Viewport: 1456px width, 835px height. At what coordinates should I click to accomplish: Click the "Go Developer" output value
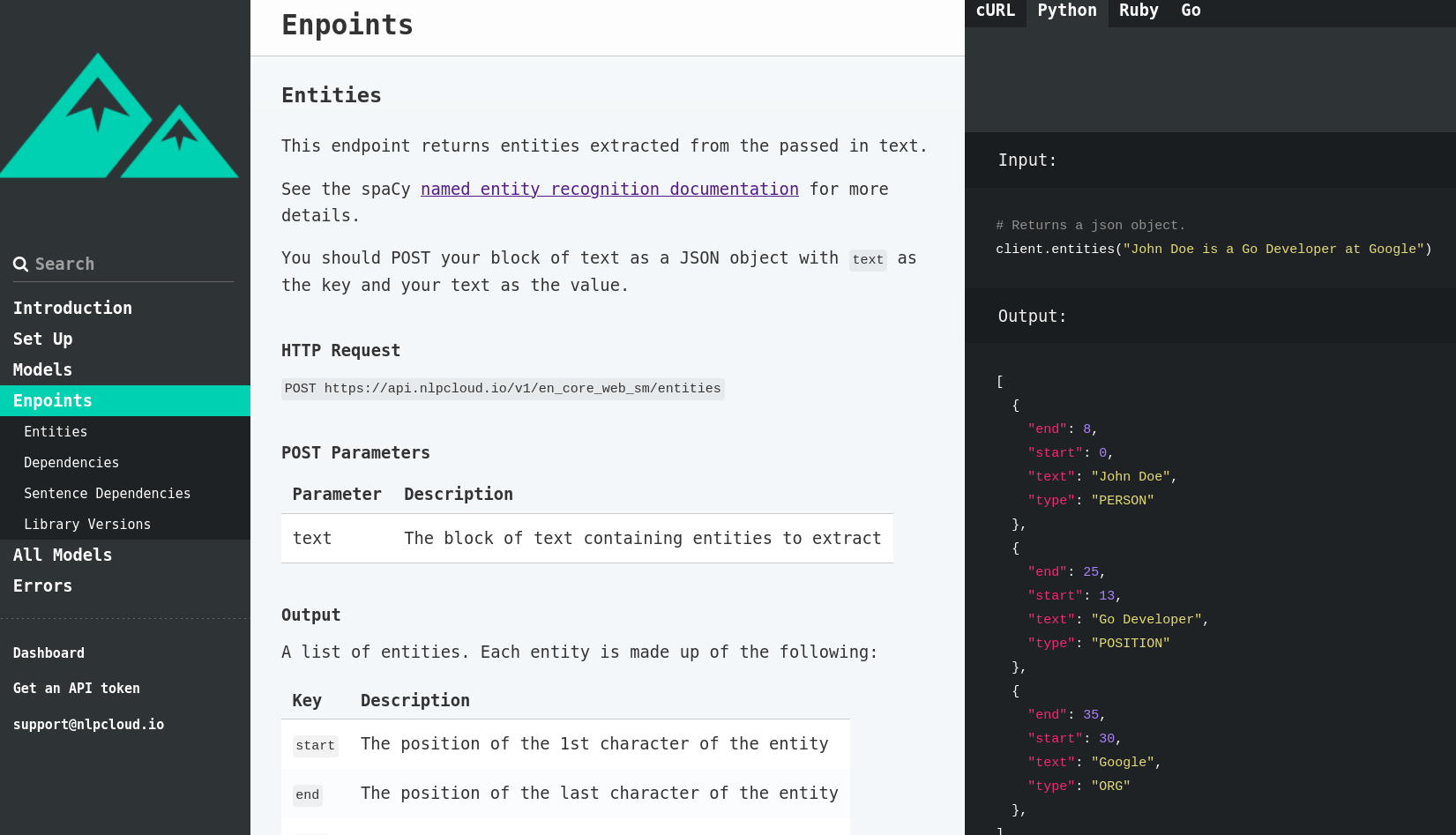(1146, 619)
